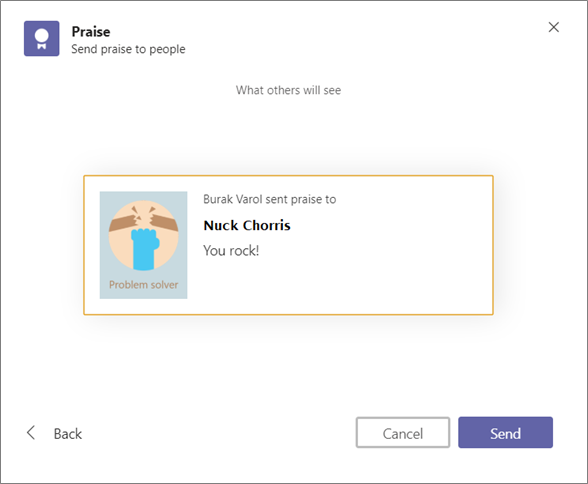
Task: Select the recipient name Nuck Chorris
Action: click(x=247, y=225)
